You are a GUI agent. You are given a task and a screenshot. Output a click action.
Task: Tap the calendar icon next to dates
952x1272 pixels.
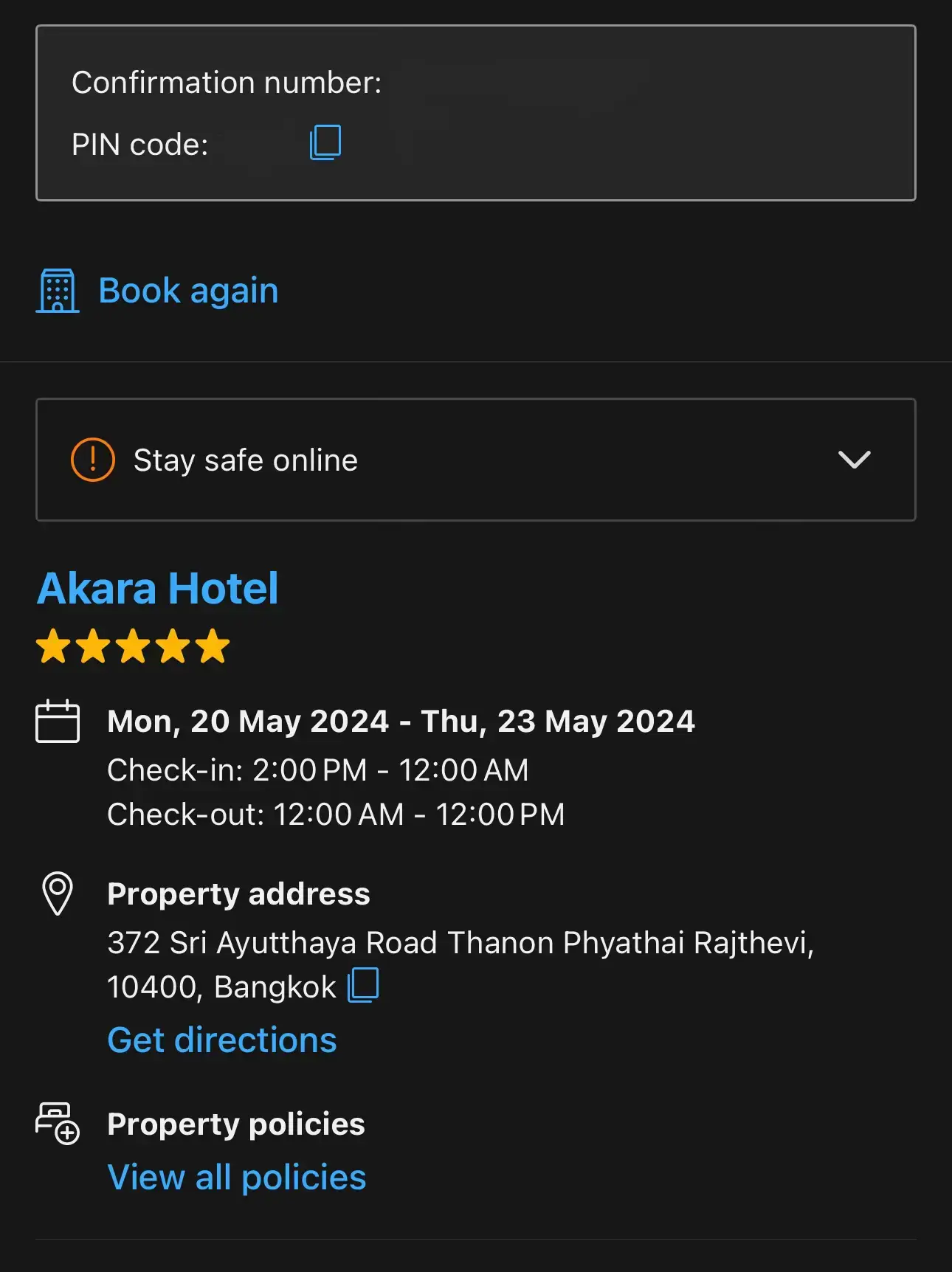[x=58, y=721]
